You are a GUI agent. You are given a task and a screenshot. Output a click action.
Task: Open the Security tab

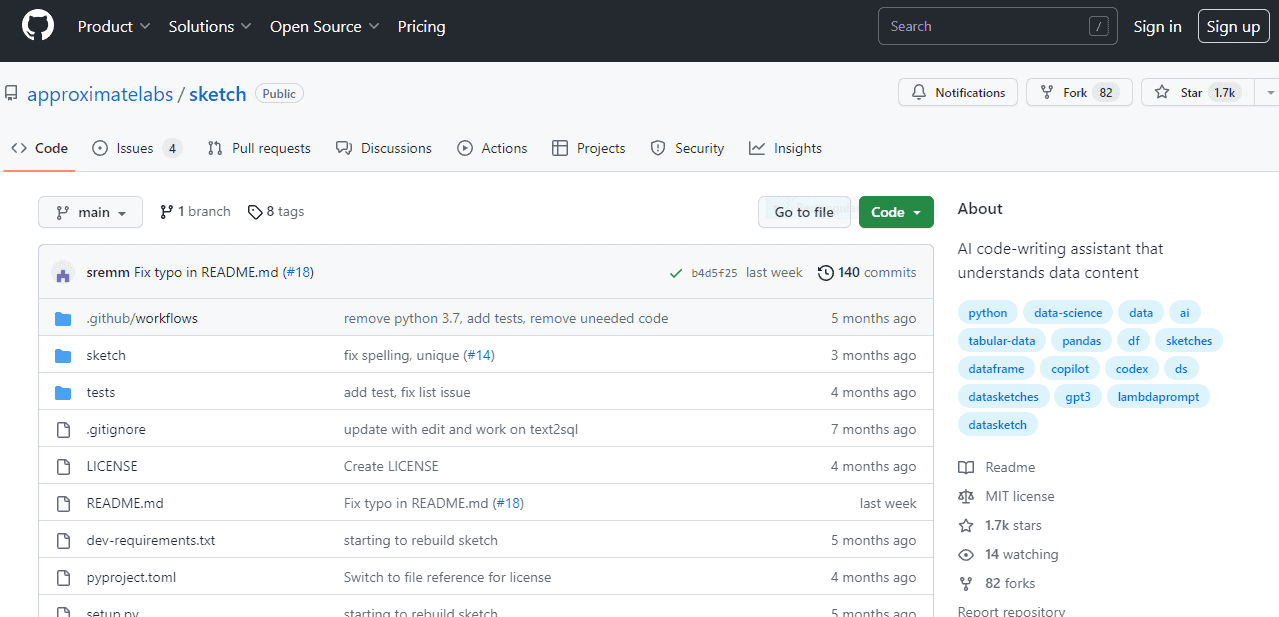pos(687,149)
